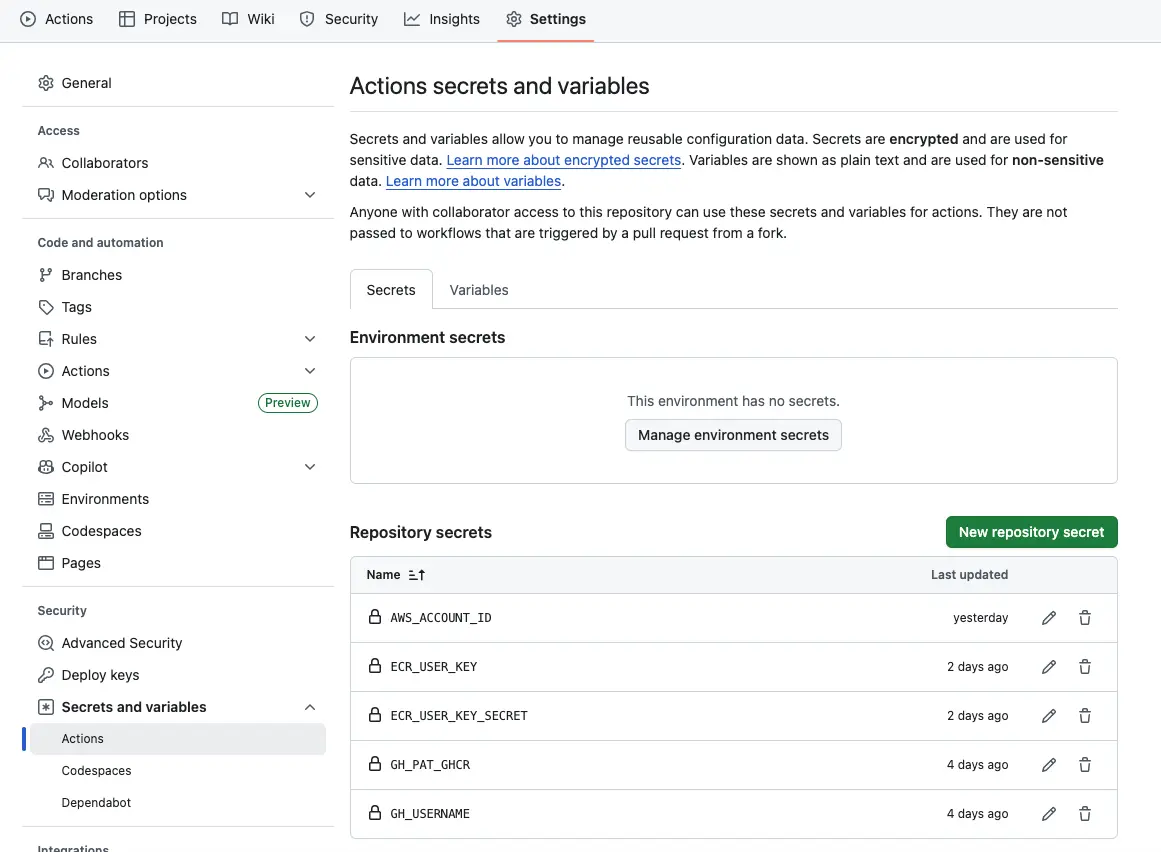Click the New repository secret button
The width and height of the screenshot is (1161, 852).
1031,532
